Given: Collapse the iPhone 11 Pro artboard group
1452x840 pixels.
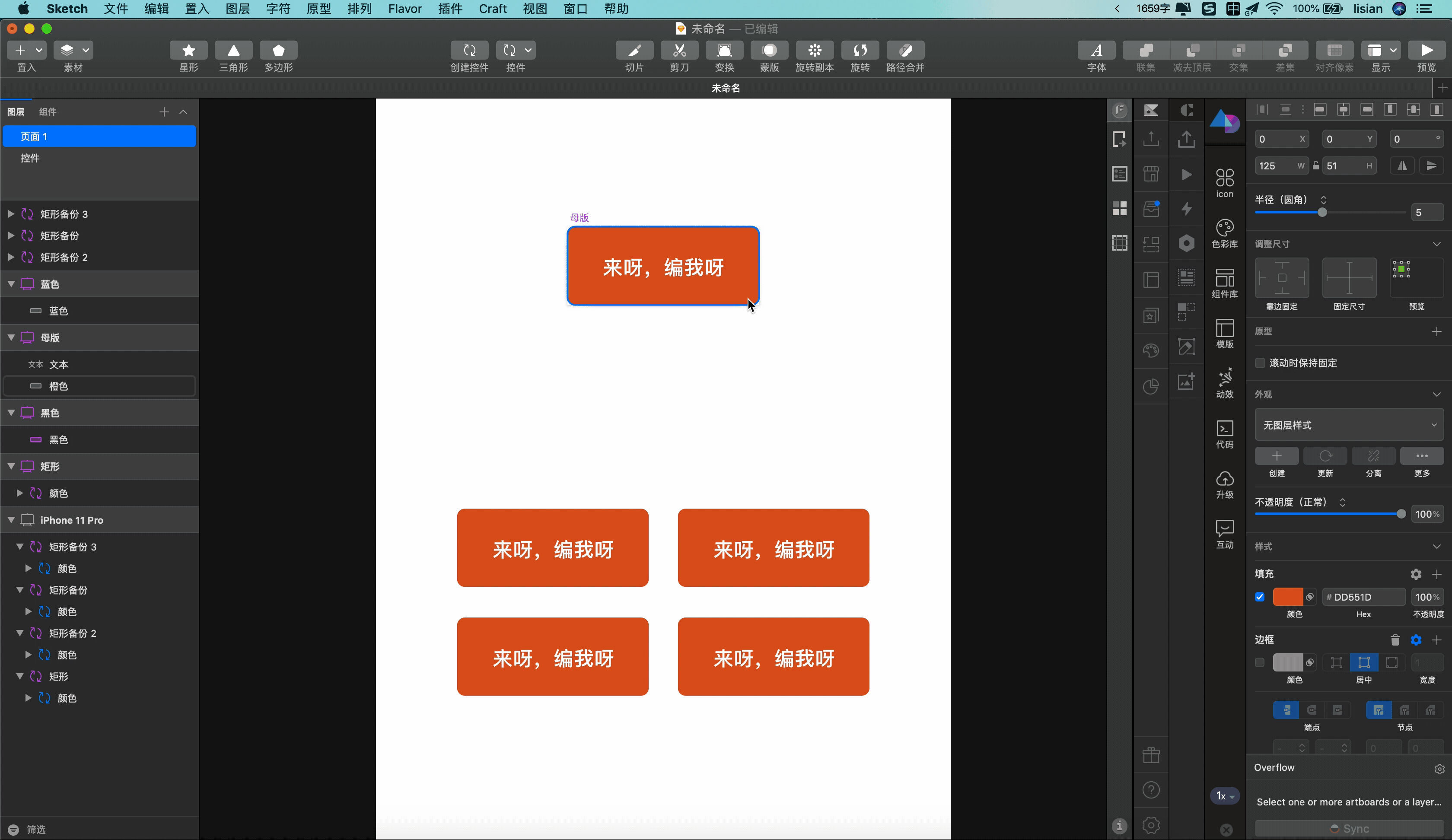Looking at the screenshot, I should (11, 520).
